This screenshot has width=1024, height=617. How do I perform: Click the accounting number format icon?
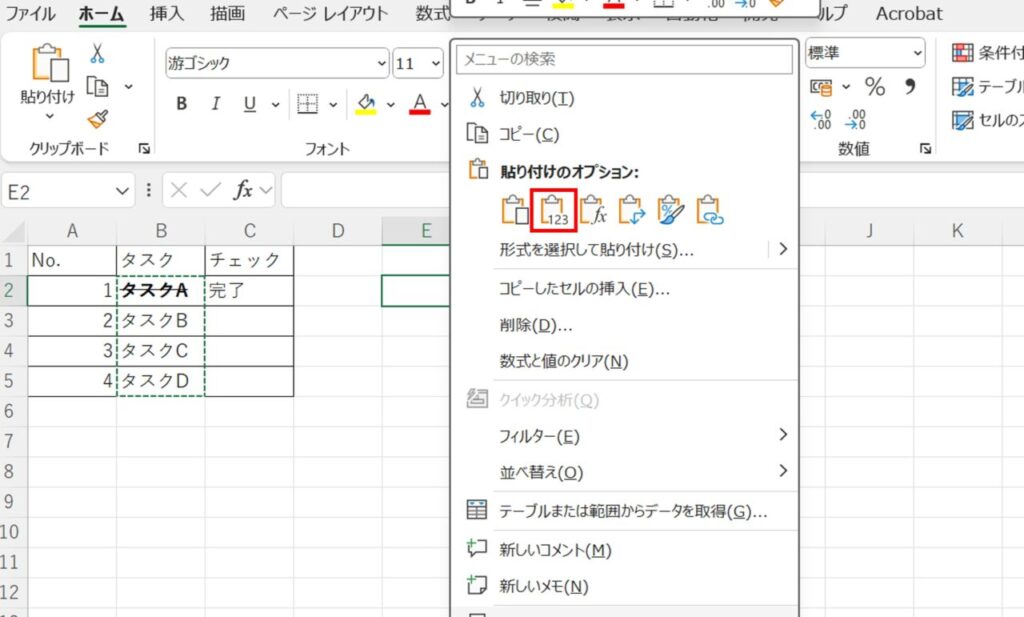pyautogui.click(x=821, y=86)
